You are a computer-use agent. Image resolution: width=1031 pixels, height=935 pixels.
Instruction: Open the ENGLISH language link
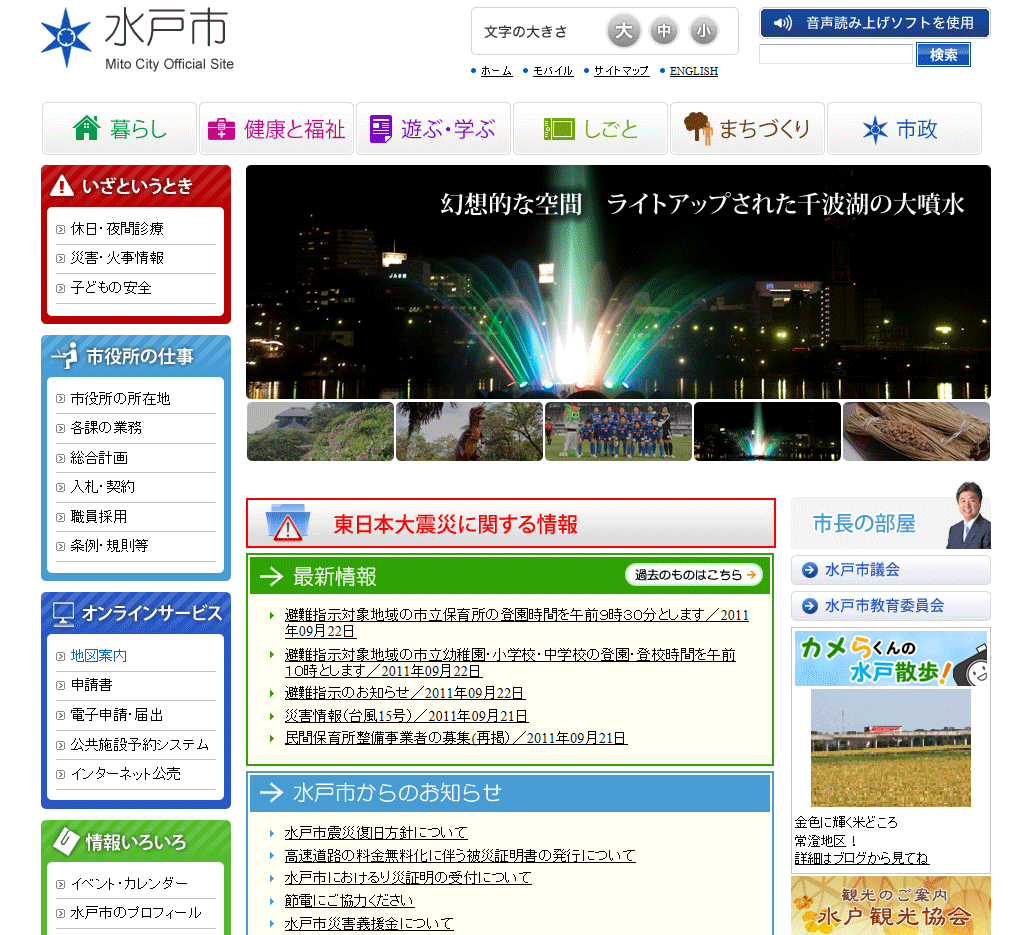(693, 71)
